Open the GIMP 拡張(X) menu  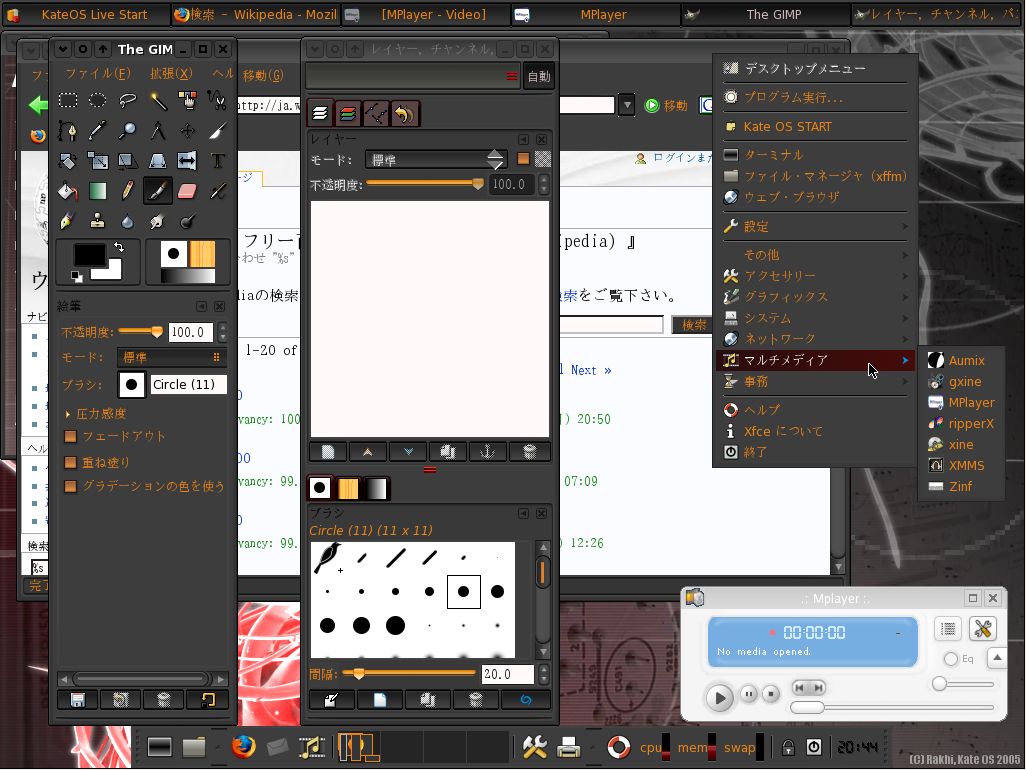pyautogui.click(x=171, y=73)
